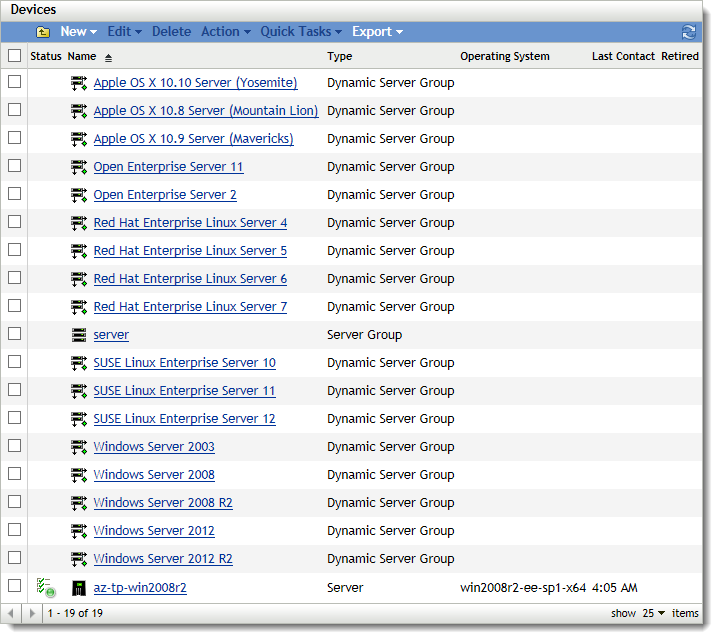Click the Operating System column header

point(505,56)
